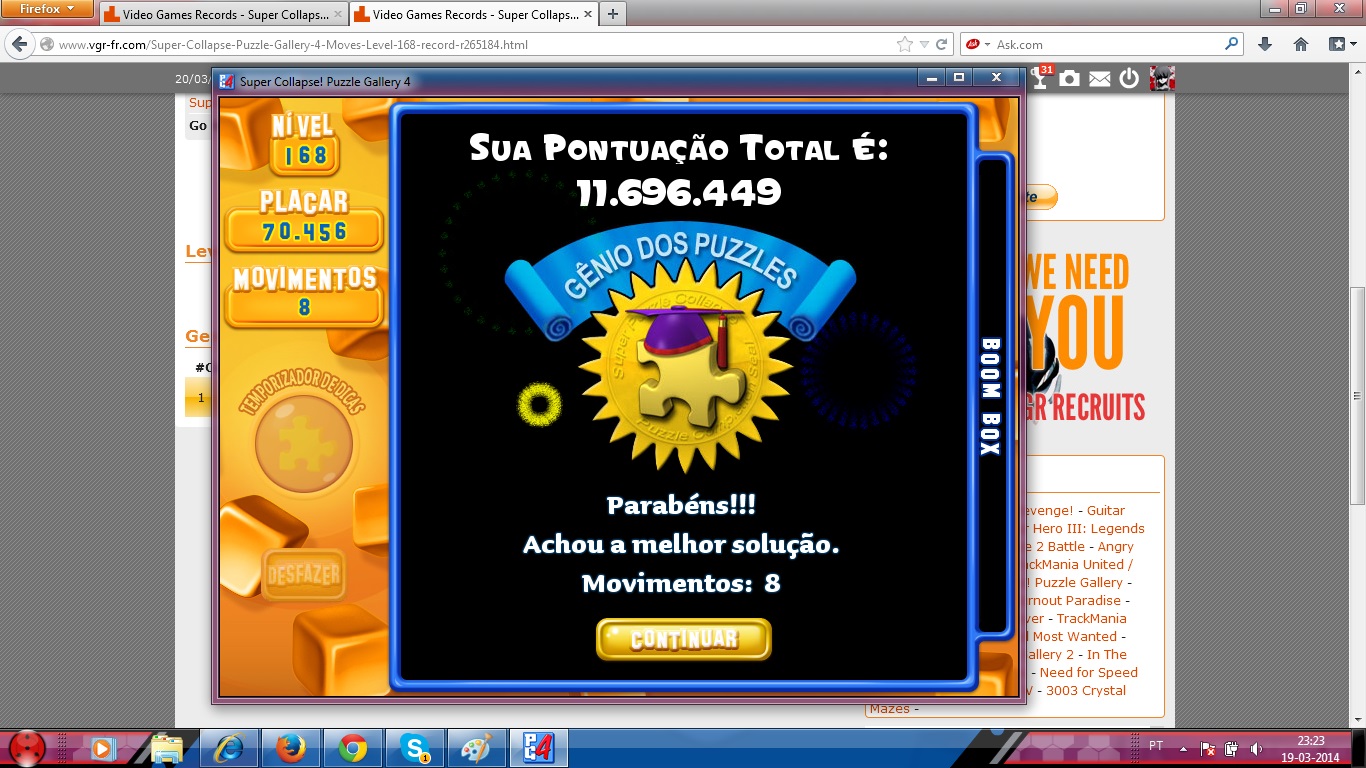Screen dimensions: 1366x768
Task: Click the volume speaker tray icon
Action: click(1256, 748)
